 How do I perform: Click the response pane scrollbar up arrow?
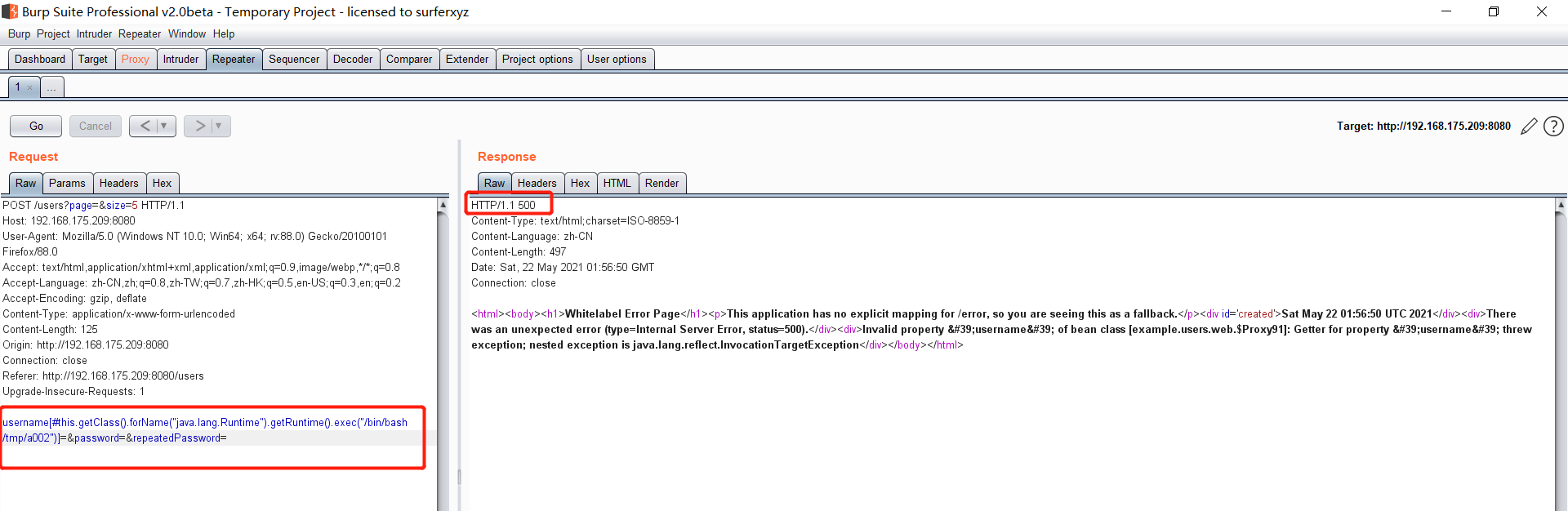1561,205
